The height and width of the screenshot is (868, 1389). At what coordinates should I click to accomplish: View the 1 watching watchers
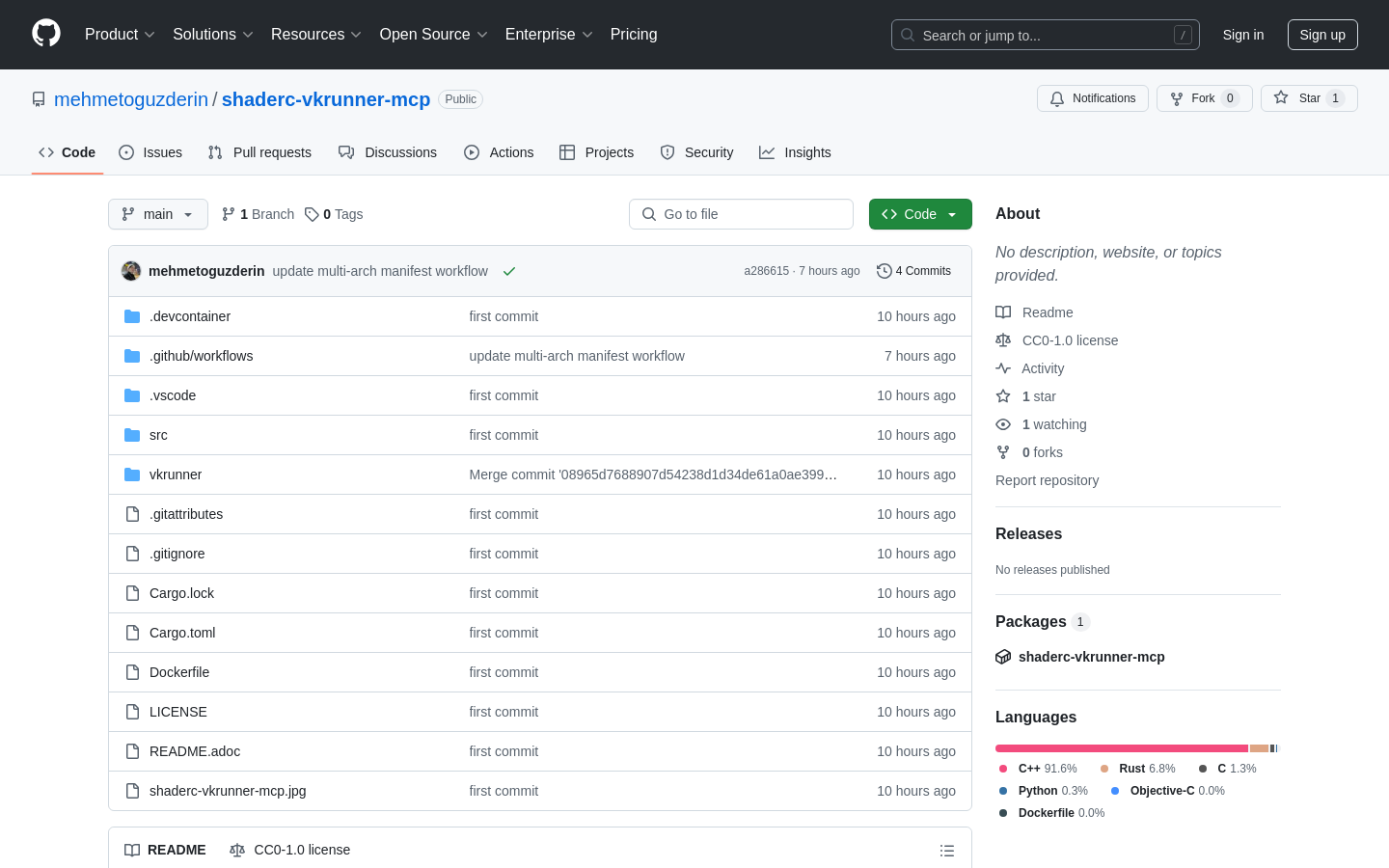point(1042,424)
